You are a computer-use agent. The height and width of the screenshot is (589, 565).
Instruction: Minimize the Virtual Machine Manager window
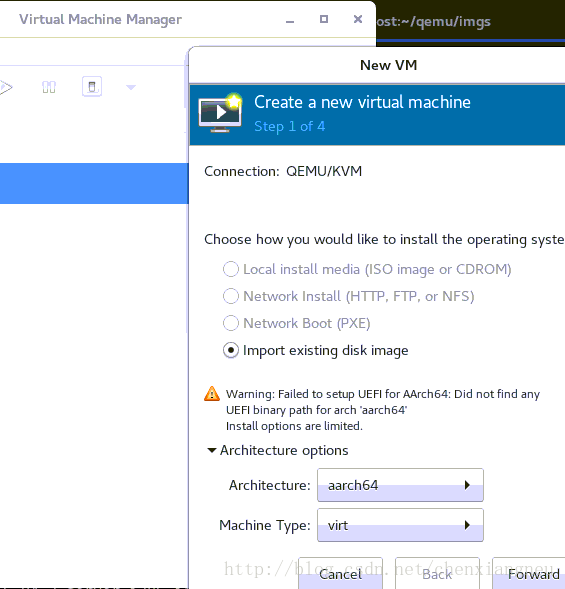[x=290, y=20]
